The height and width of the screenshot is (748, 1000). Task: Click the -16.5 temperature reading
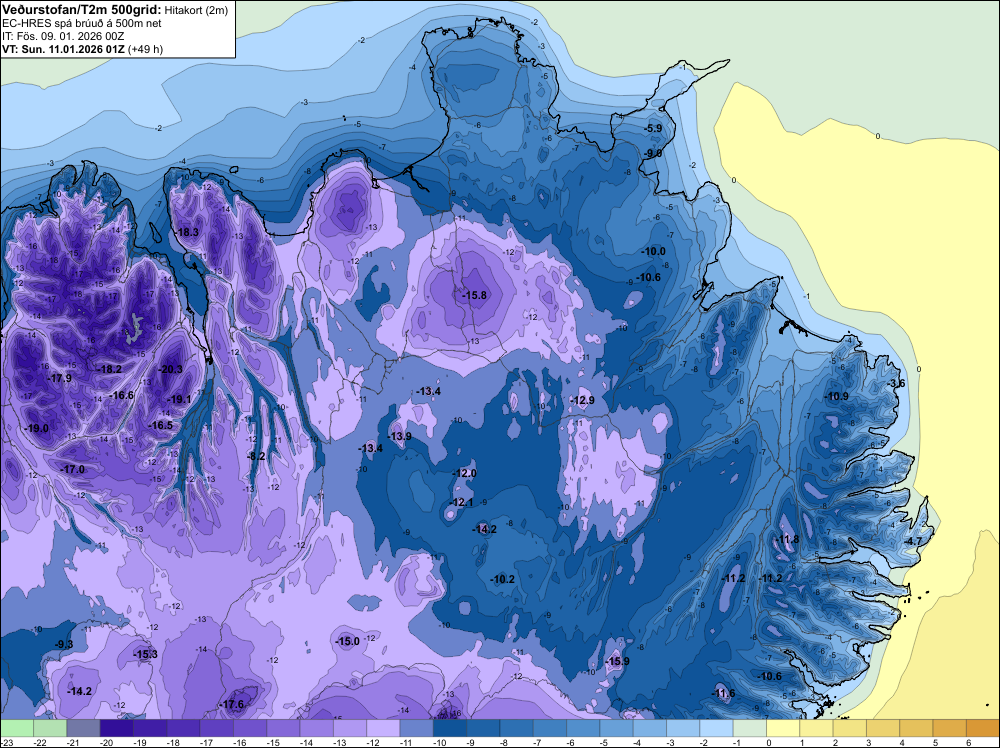(160, 425)
